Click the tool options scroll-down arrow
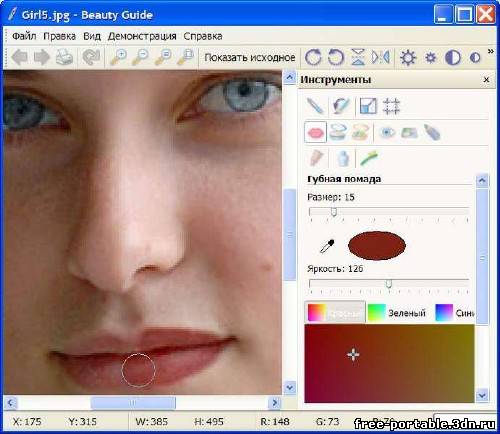500x434 pixels. (482, 396)
